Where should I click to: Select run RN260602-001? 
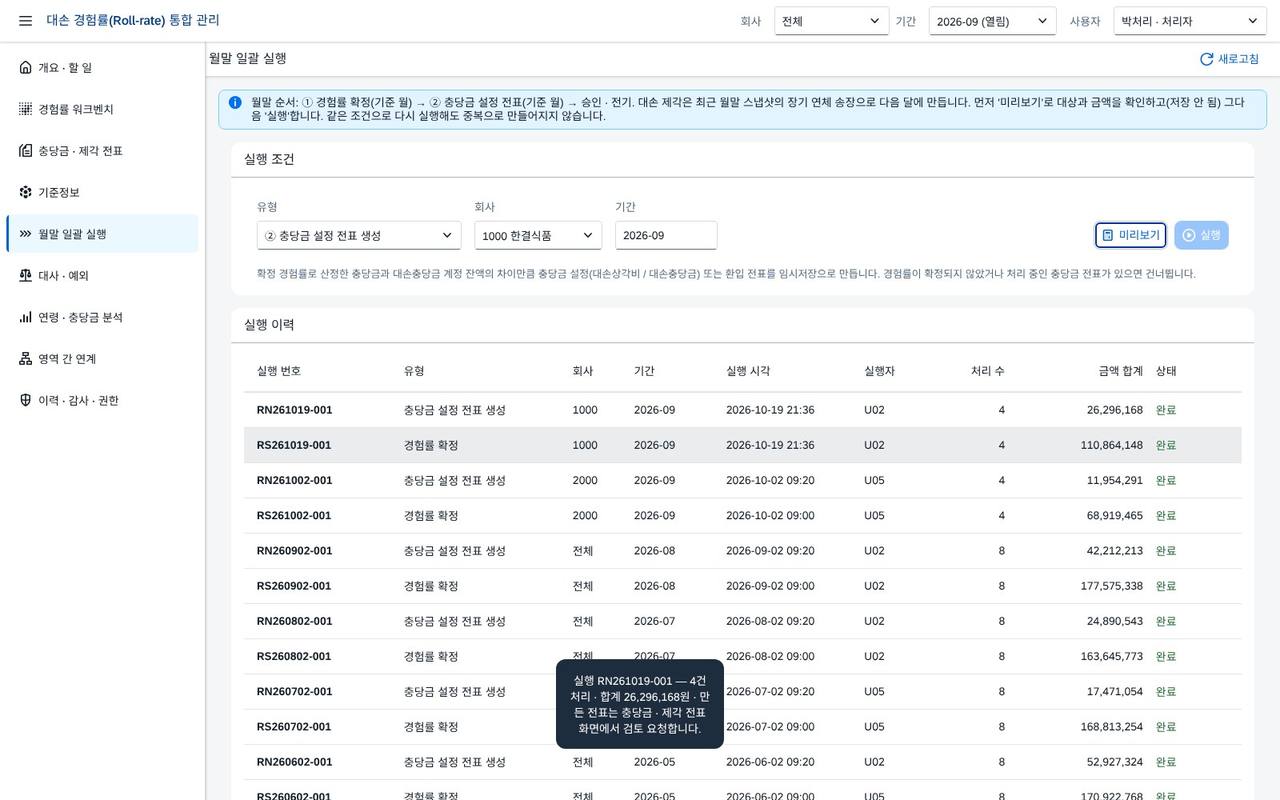(742, 762)
